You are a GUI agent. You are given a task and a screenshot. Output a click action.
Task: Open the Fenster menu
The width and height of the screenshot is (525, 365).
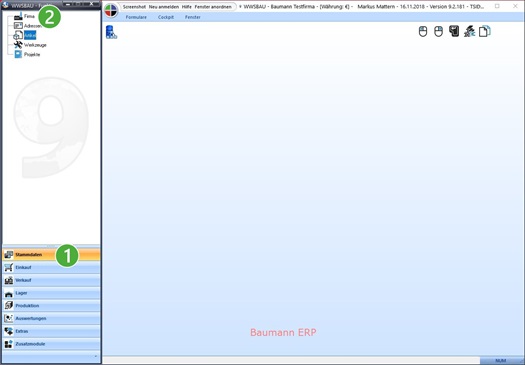coord(193,17)
